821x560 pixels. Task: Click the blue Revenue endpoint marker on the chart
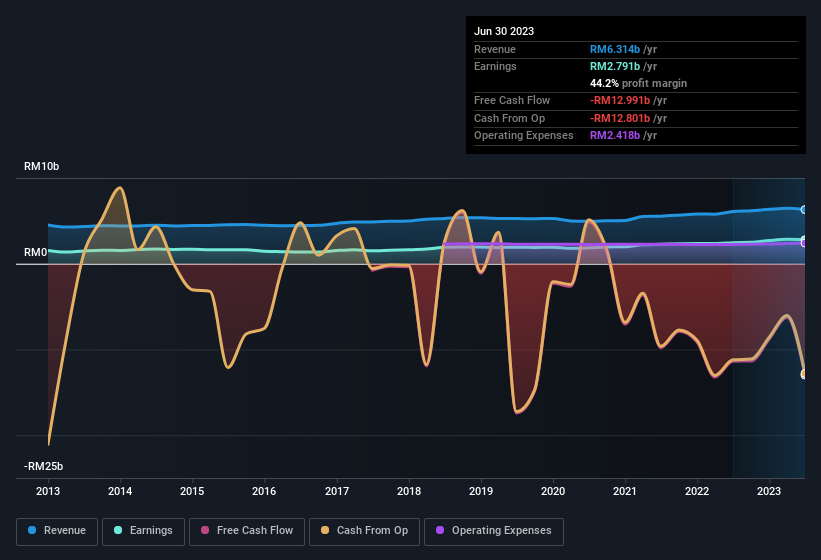pyautogui.click(x=804, y=210)
